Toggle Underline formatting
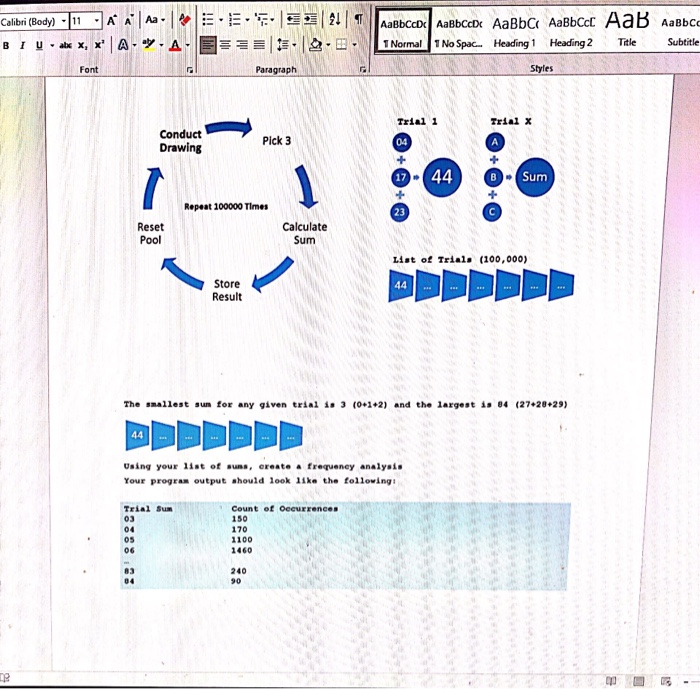700x689 pixels. click(39, 45)
